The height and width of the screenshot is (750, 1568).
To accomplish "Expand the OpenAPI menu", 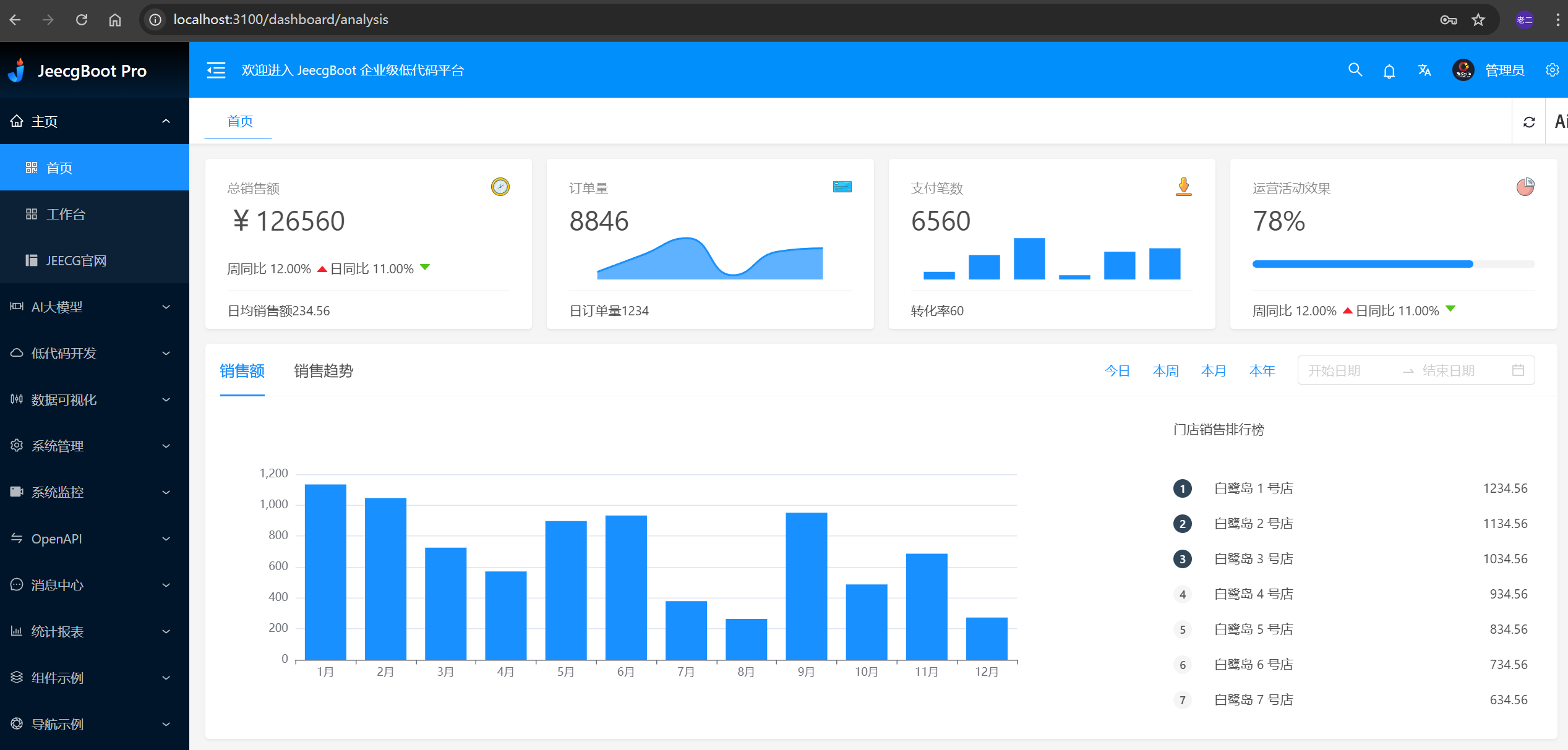I will [95, 539].
